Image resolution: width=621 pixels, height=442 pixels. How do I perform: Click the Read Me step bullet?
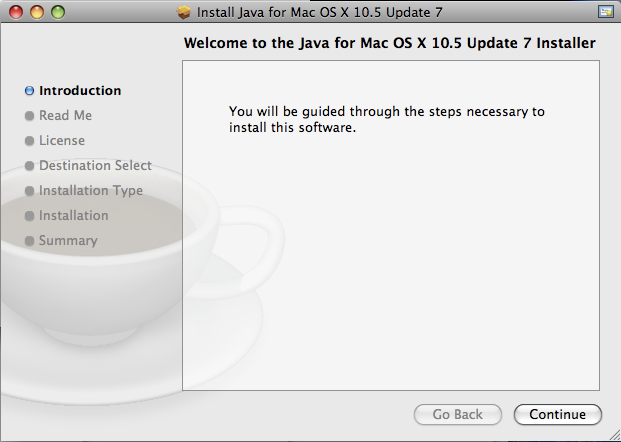29,116
